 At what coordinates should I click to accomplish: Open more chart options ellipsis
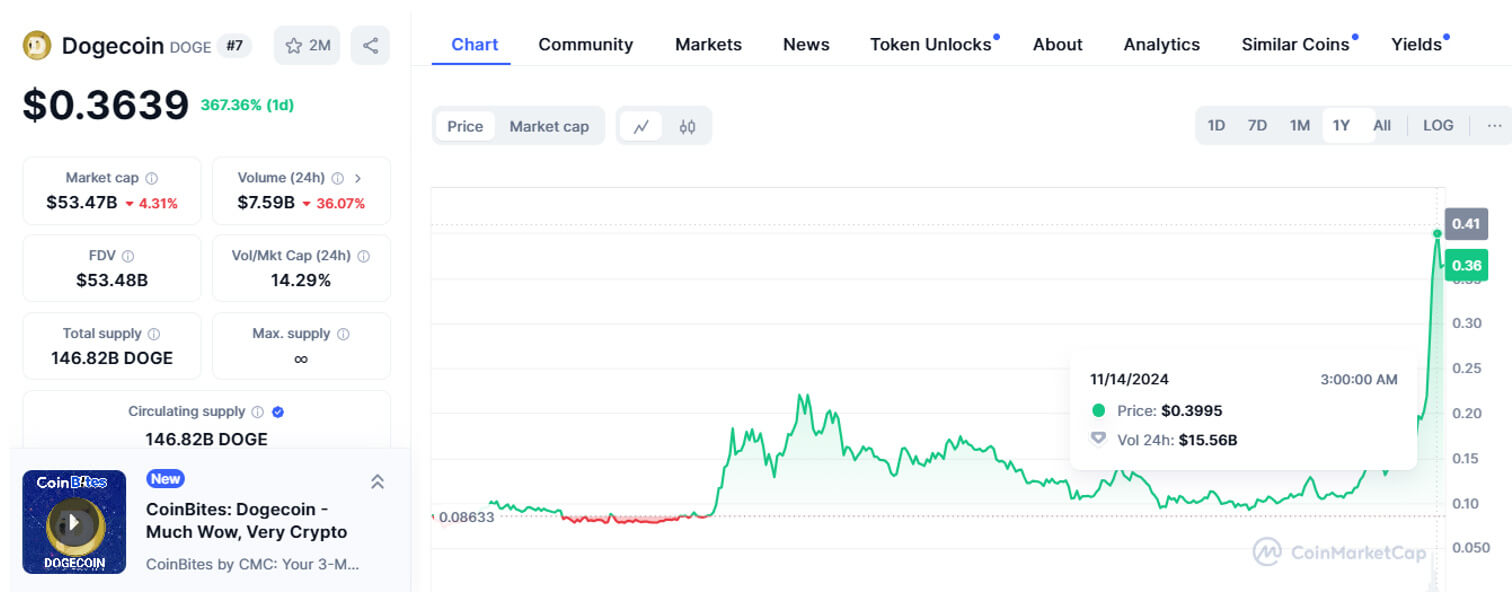pos(1494,125)
